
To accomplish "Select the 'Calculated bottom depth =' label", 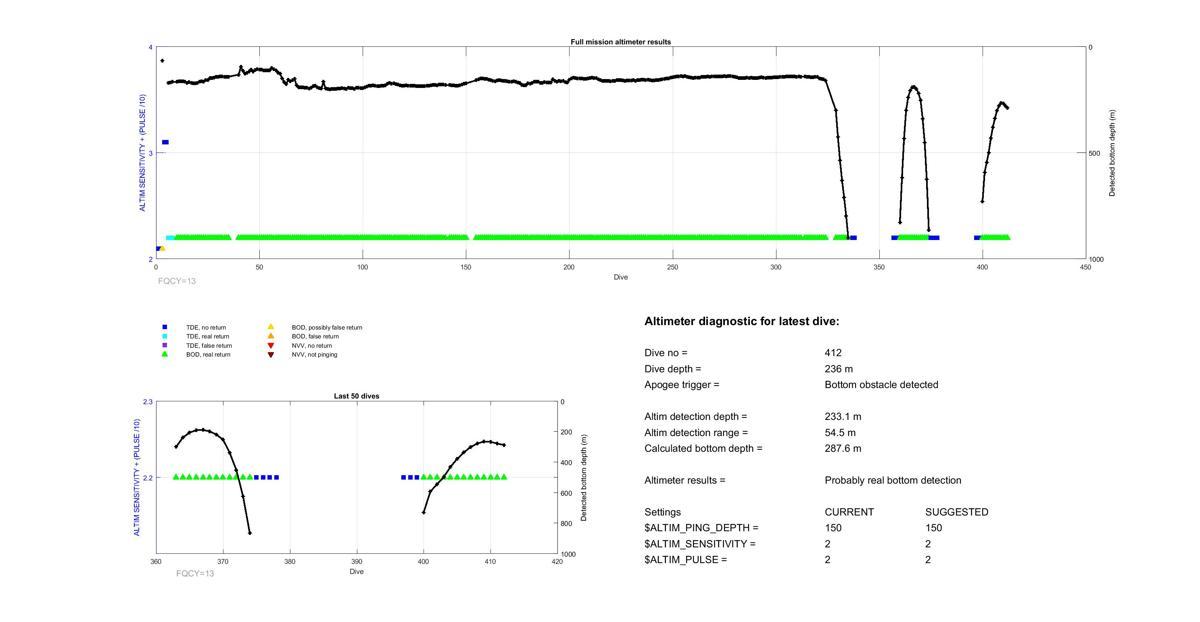I will [703, 449].
